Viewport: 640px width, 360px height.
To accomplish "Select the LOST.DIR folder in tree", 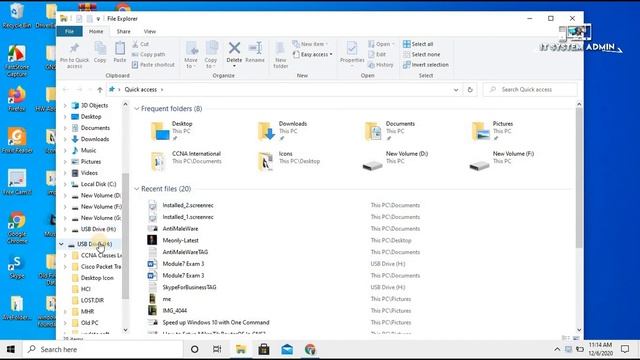I will (x=92, y=300).
